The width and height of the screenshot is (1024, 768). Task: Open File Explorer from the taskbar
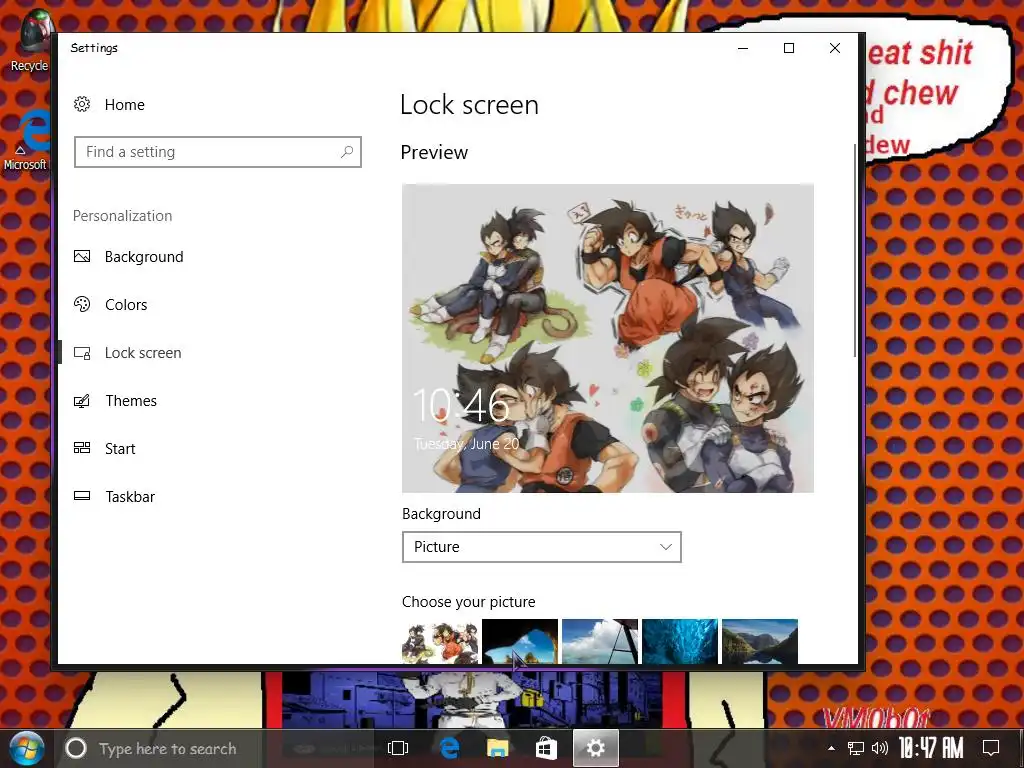pos(497,748)
